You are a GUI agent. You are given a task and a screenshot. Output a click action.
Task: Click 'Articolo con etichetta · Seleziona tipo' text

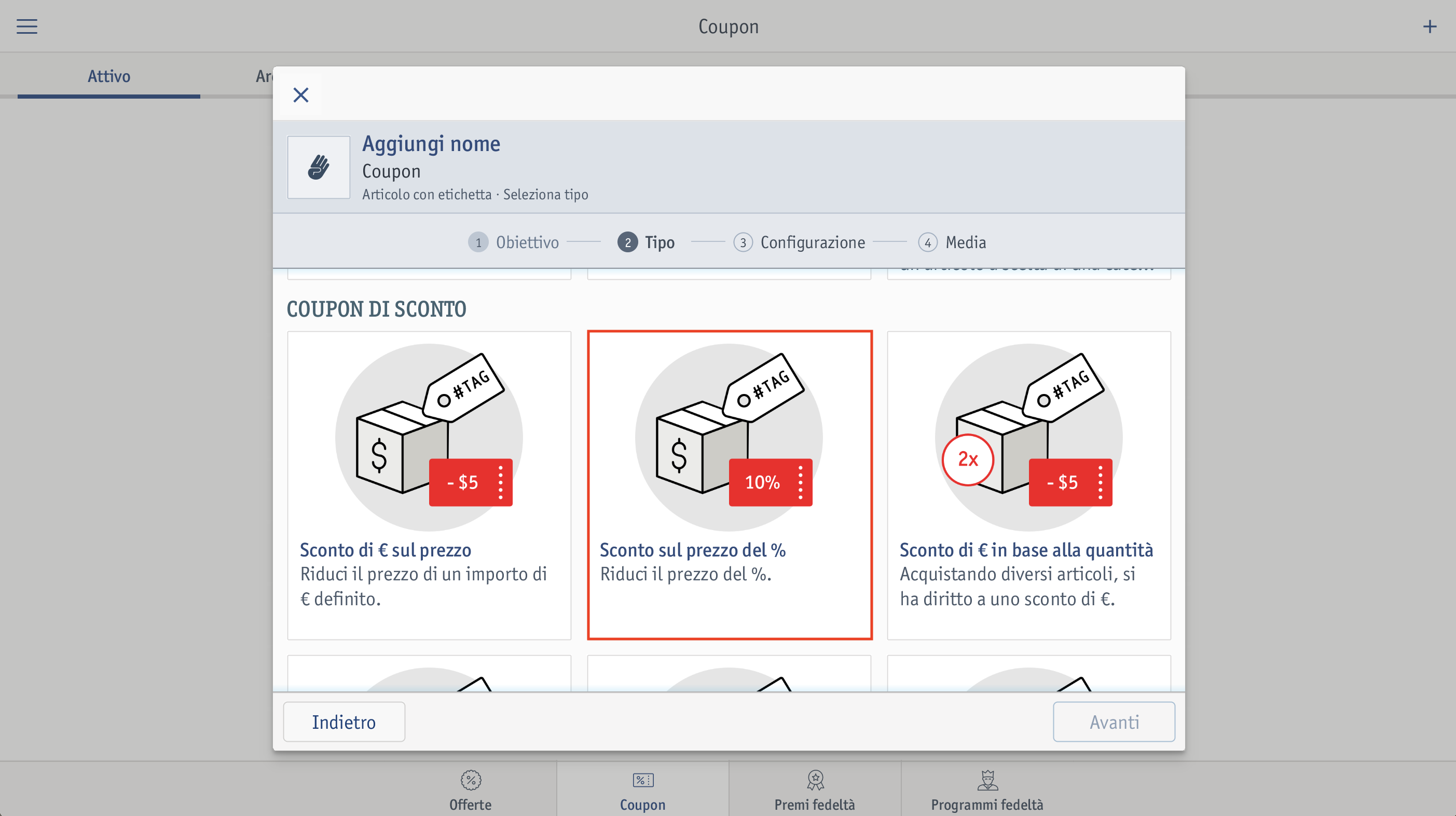[475, 195]
